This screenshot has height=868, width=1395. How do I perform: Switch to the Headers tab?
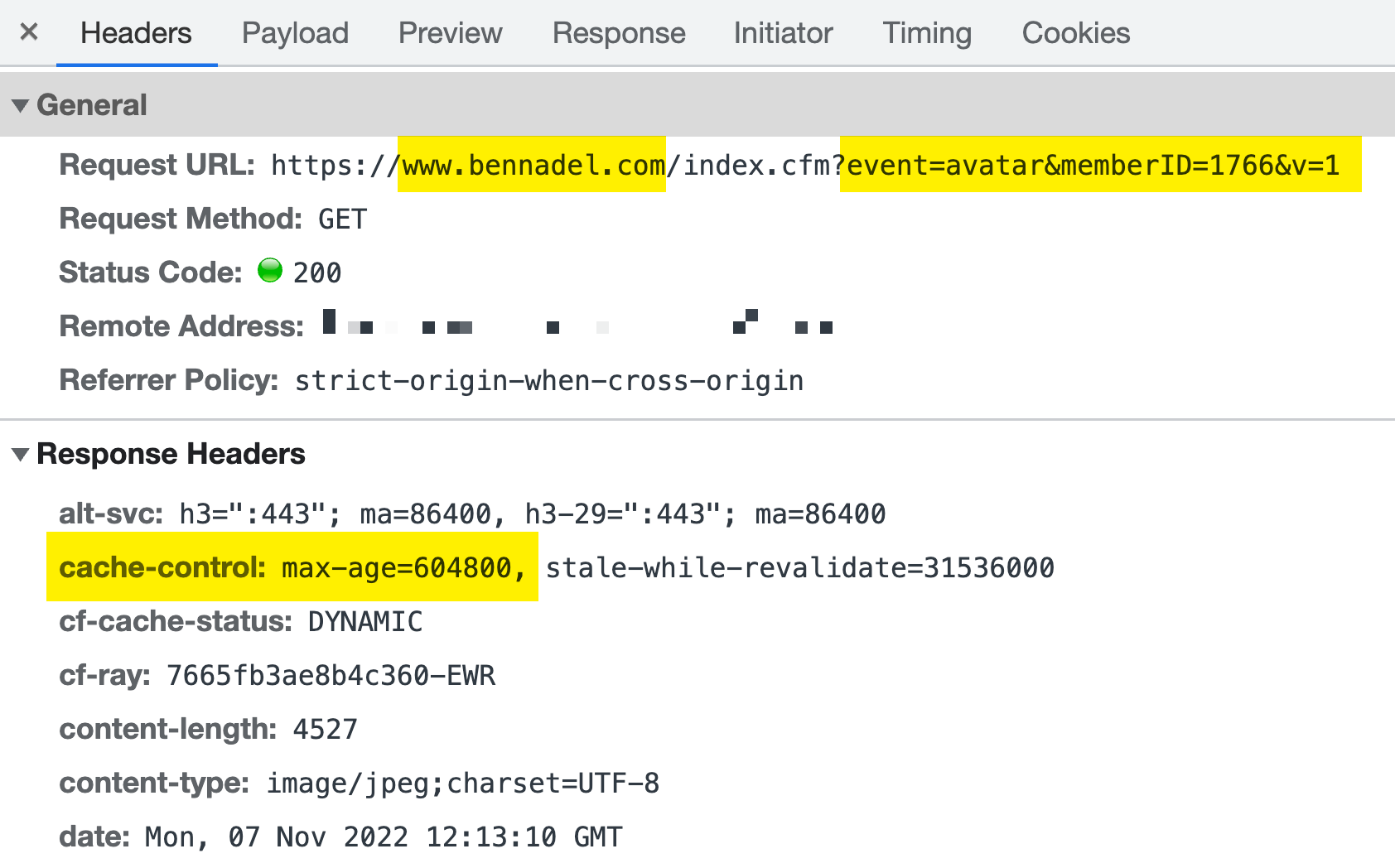136,33
